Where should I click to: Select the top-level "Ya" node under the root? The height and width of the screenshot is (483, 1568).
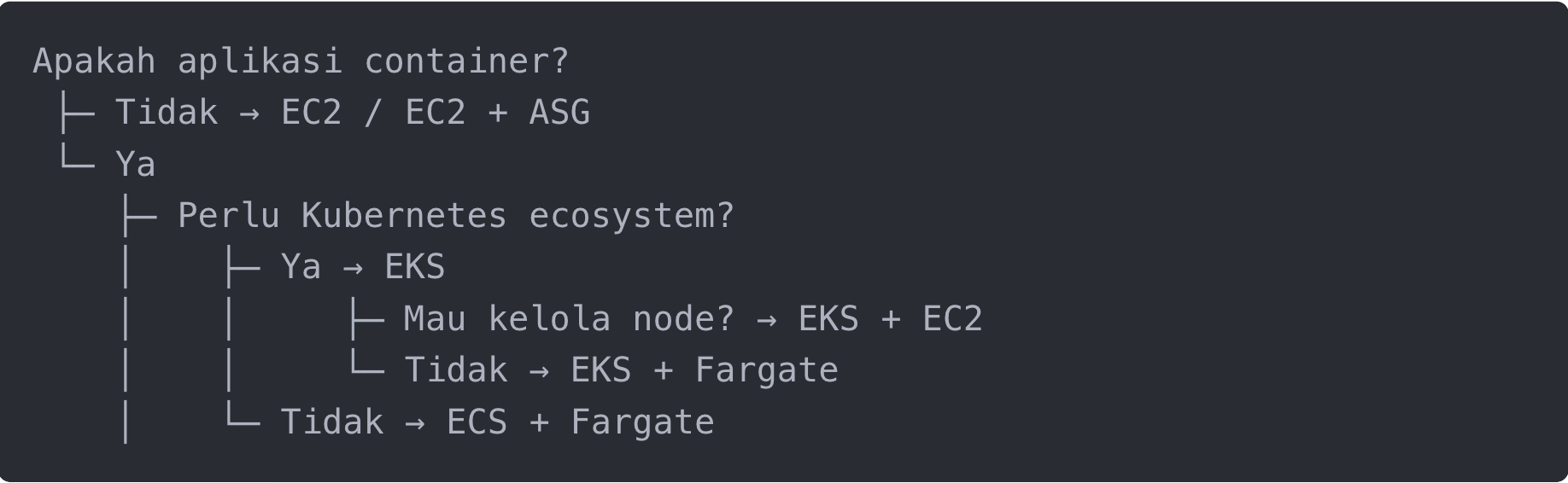click(x=136, y=165)
